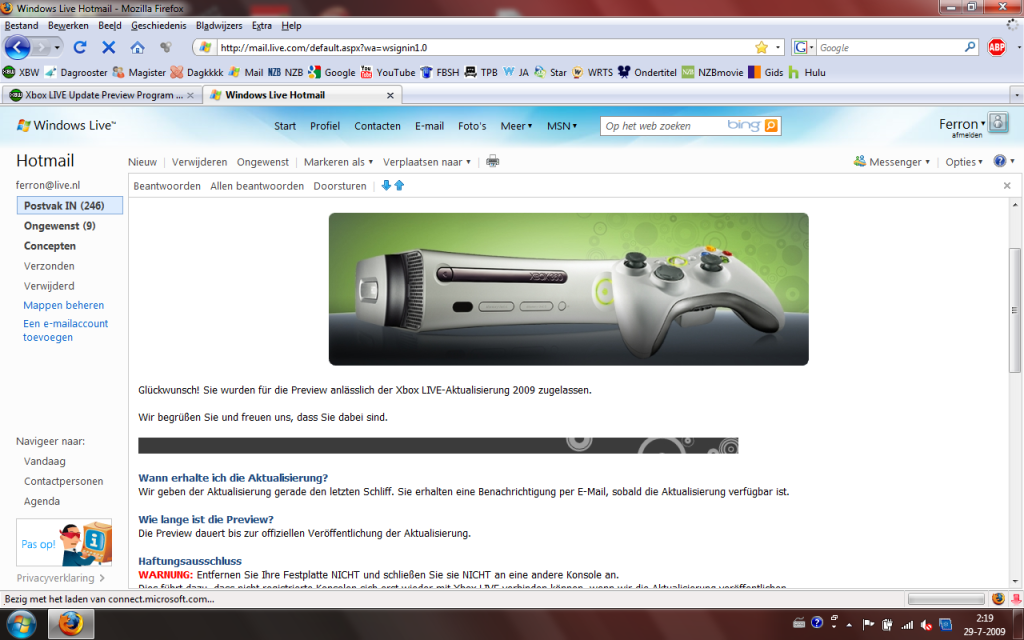The image size is (1024, 640).
Task: Open the Bewerken menu
Action: pos(68,25)
